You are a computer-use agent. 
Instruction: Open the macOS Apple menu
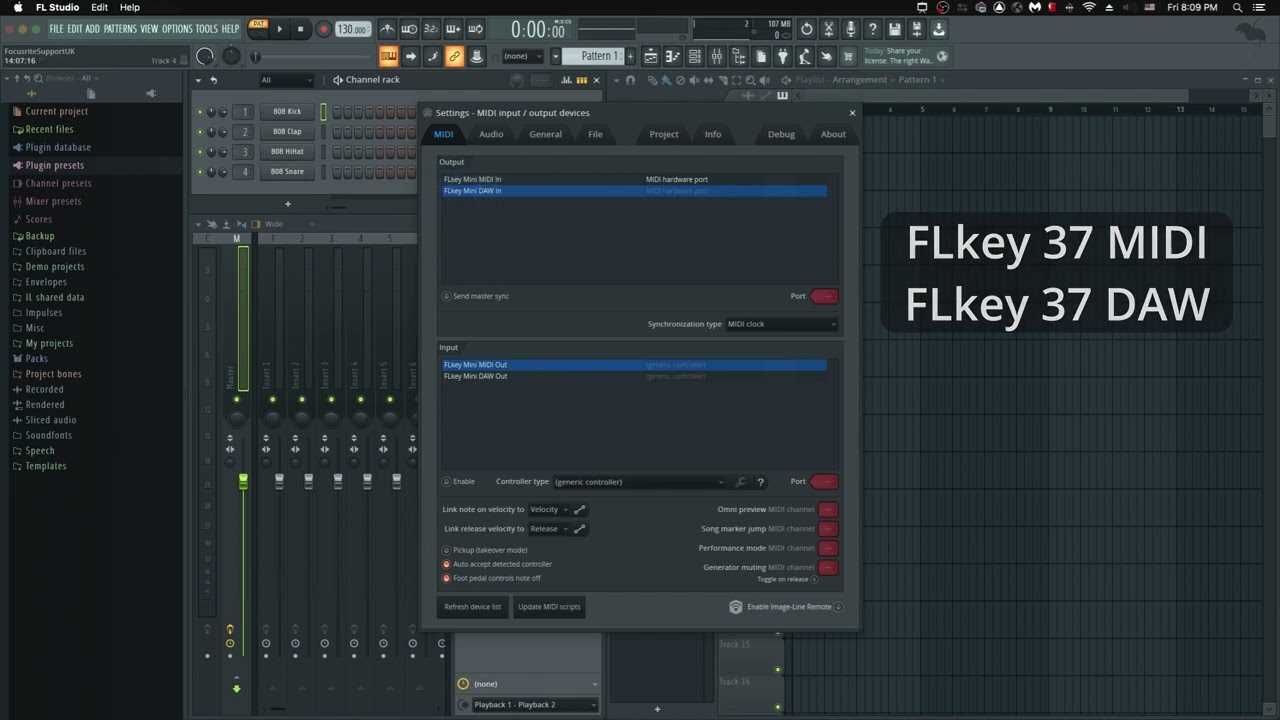(17, 7)
